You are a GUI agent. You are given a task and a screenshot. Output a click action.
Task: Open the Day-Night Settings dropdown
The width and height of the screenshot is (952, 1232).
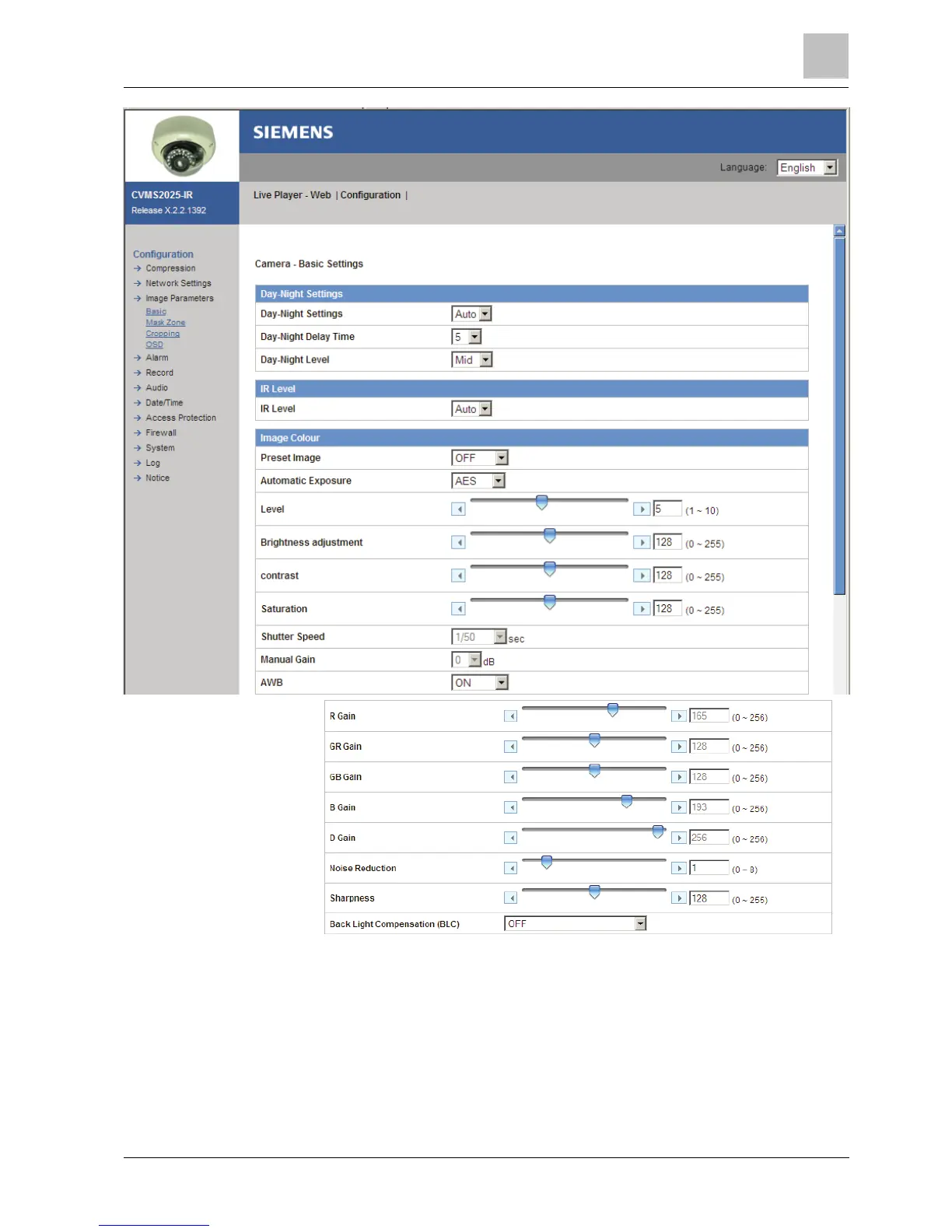[472, 314]
